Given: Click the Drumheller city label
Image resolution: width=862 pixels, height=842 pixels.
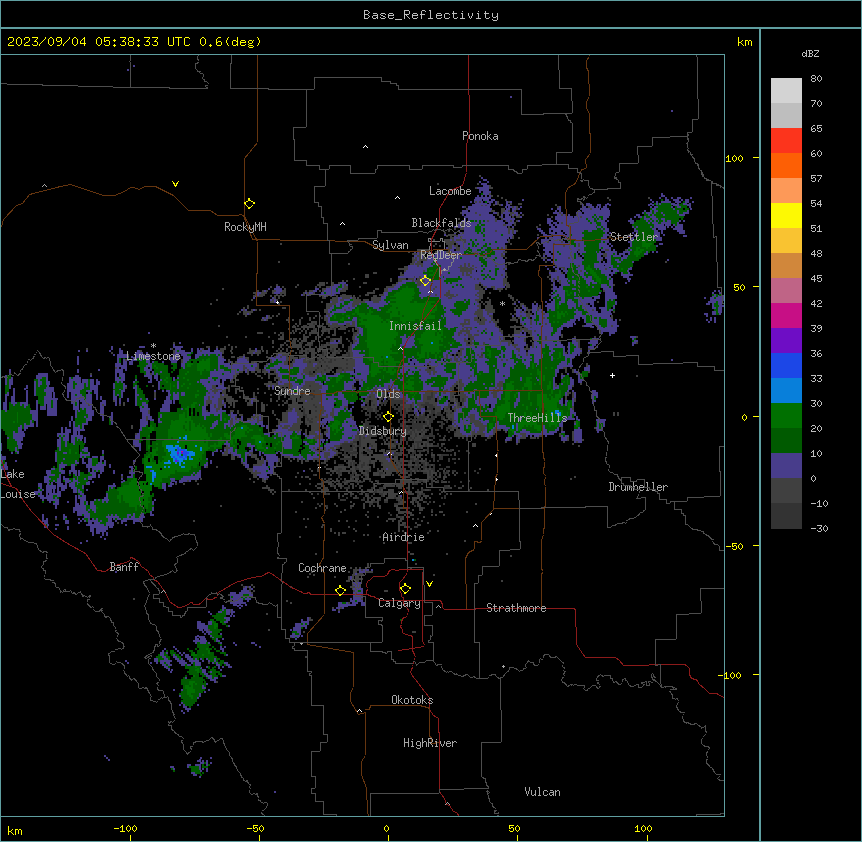Looking at the screenshot, I should [638, 487].
